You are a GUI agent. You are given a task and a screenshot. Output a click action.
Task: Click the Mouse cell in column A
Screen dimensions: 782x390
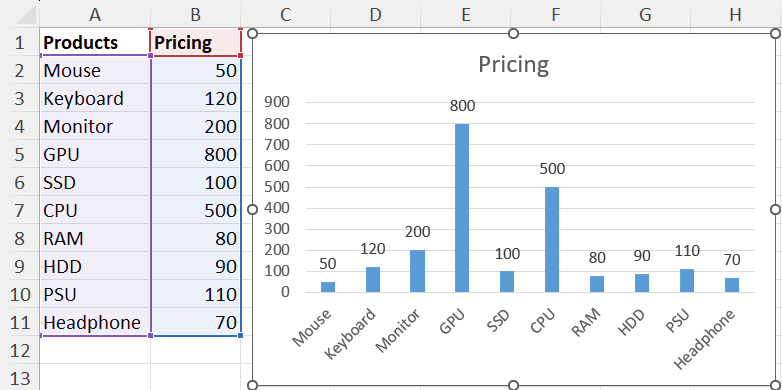tap(95, 70)
